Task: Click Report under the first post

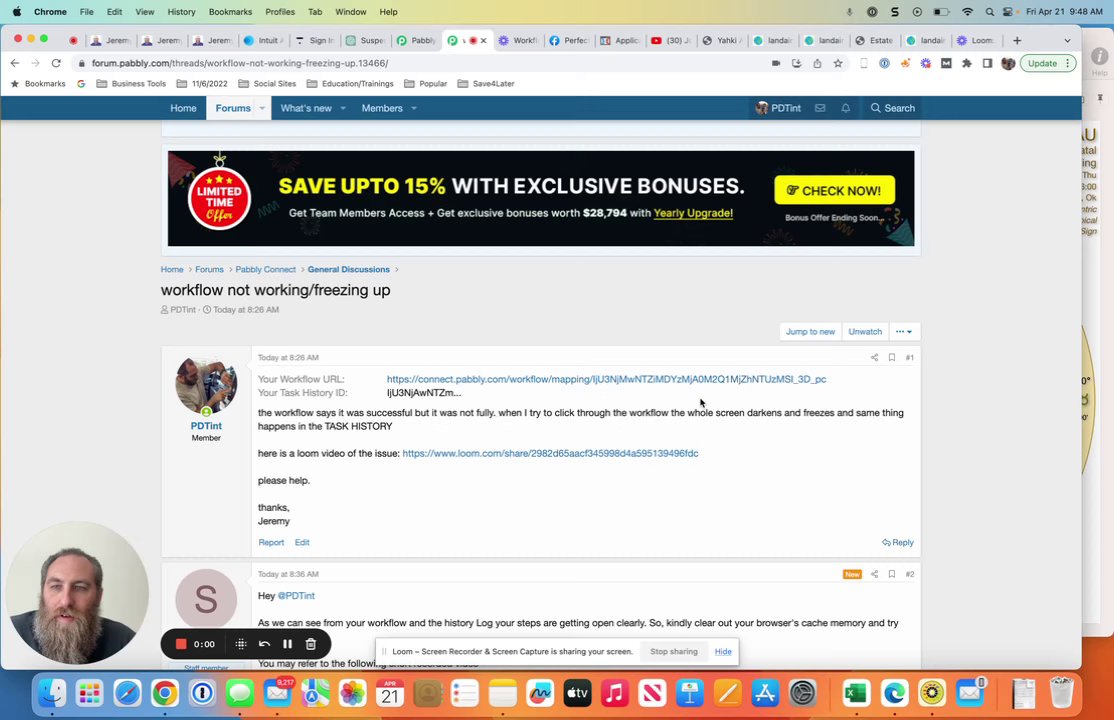Action: [271, 542]
